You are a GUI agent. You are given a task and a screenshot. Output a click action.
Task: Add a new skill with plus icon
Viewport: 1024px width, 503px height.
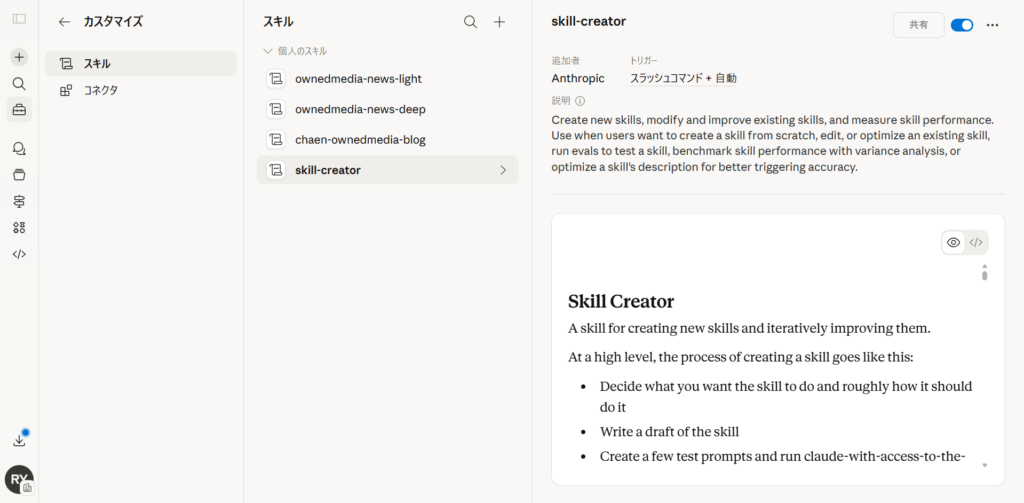pyautogui.click(x=500, y=22)
